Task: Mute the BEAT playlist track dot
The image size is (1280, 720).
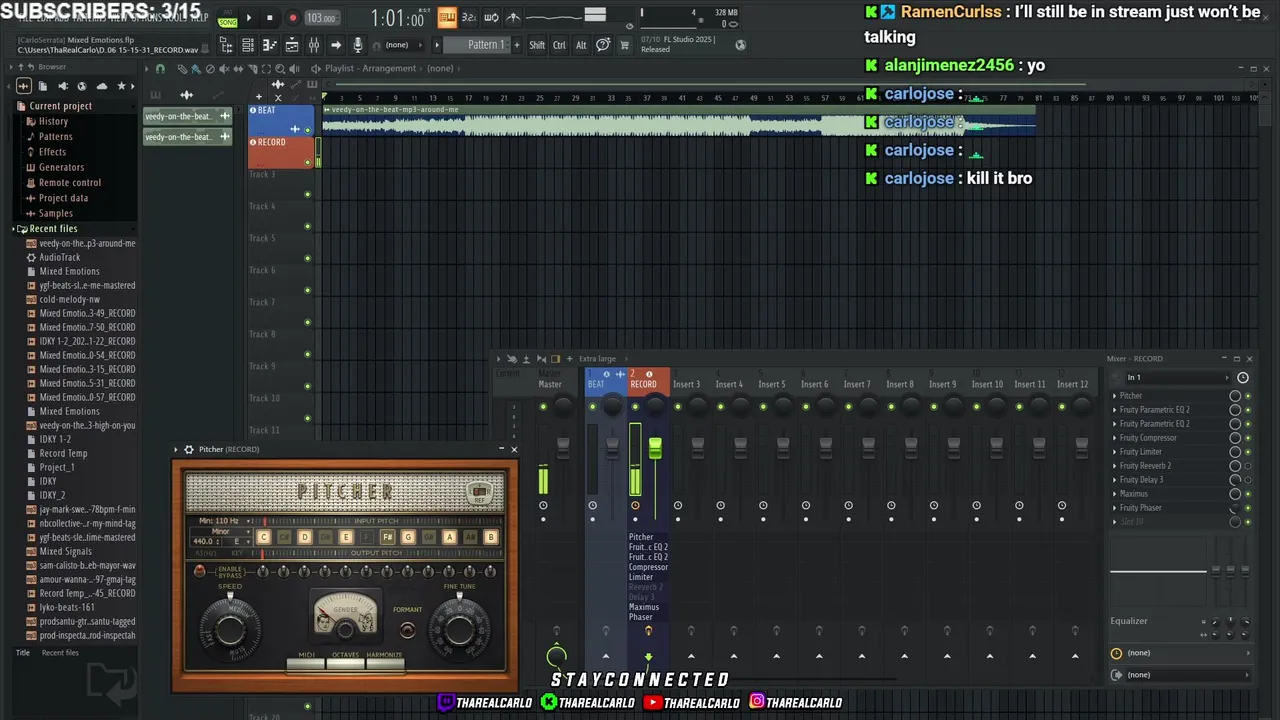Action: [x=307, y=130]
